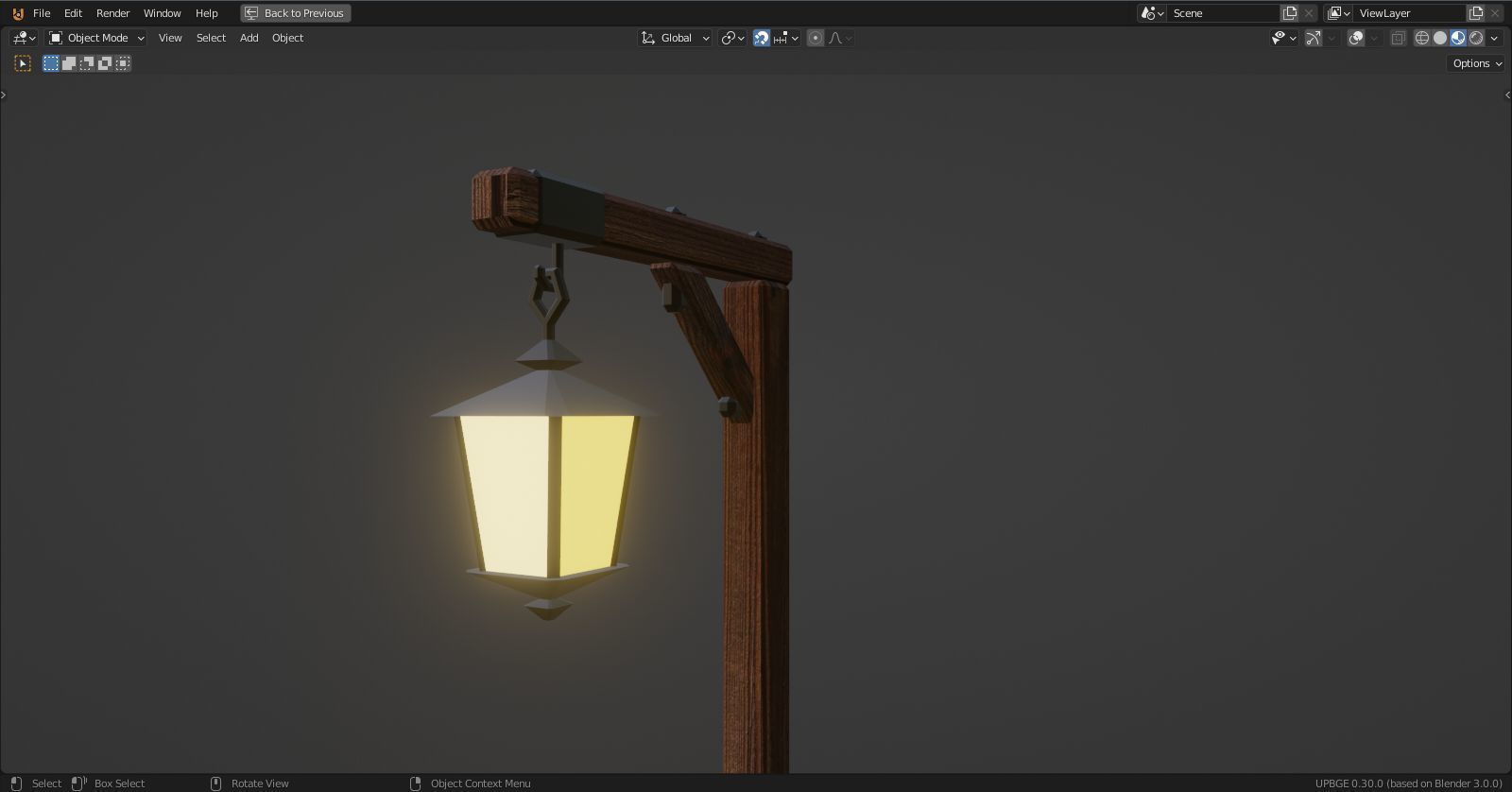Open the Help menu

206,13
